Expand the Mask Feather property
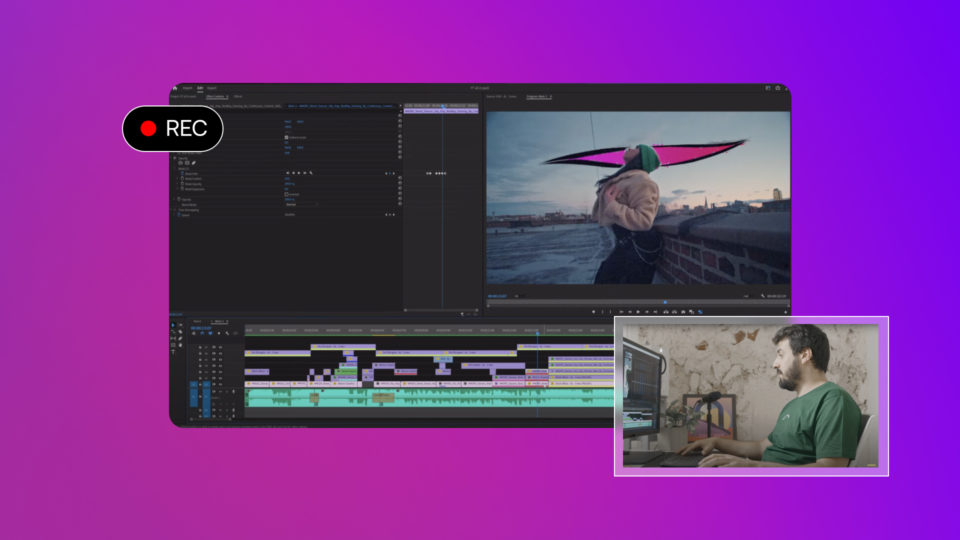This screenshot has height=540, width=960. 178,179
